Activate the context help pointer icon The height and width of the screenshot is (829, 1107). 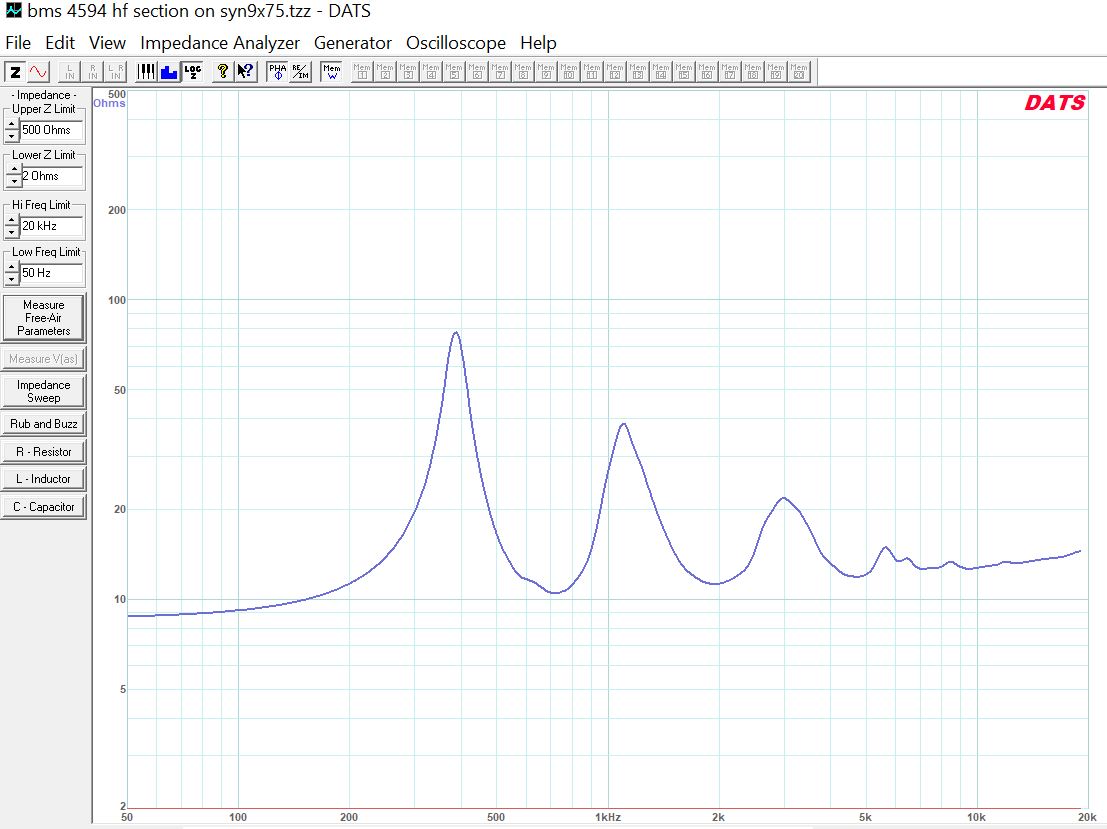point(246,72)
